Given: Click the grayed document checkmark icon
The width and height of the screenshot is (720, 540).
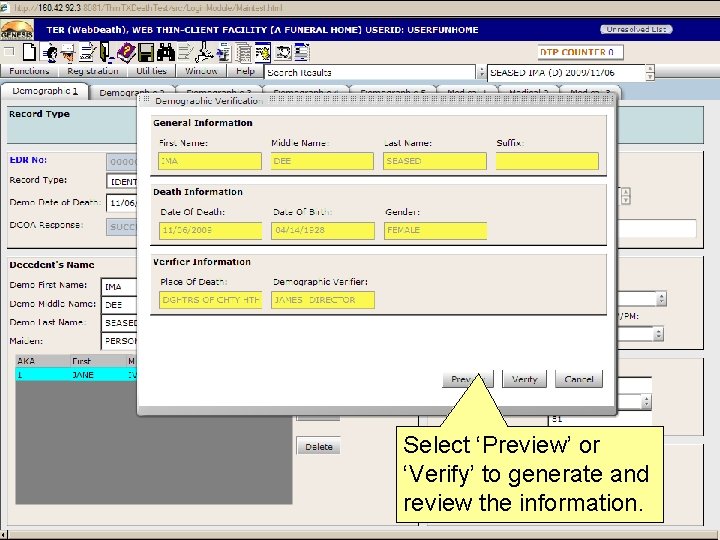Looking at the screenshot, I should point(186,52).
